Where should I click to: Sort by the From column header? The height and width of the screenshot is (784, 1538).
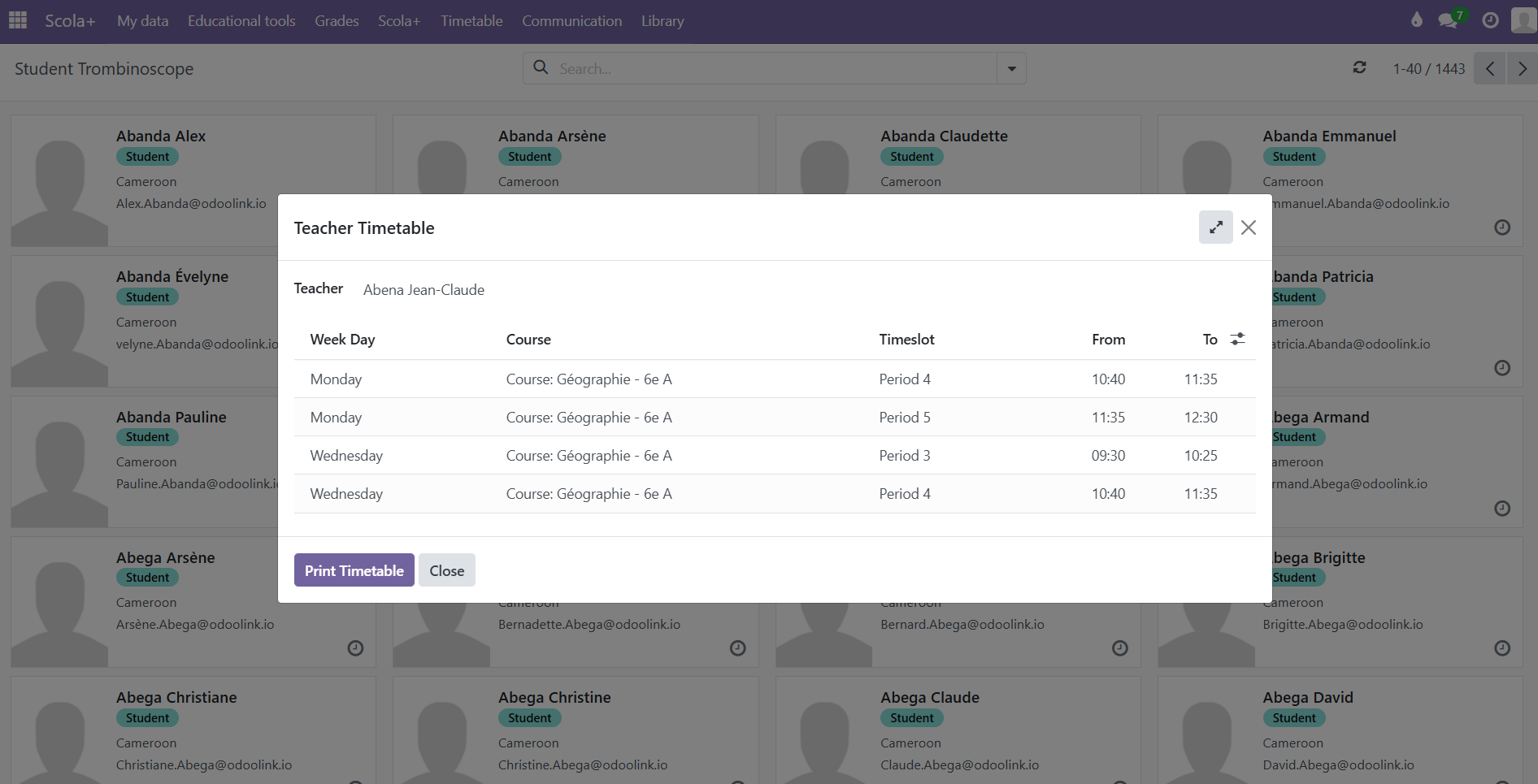[x=1108, y=340]
